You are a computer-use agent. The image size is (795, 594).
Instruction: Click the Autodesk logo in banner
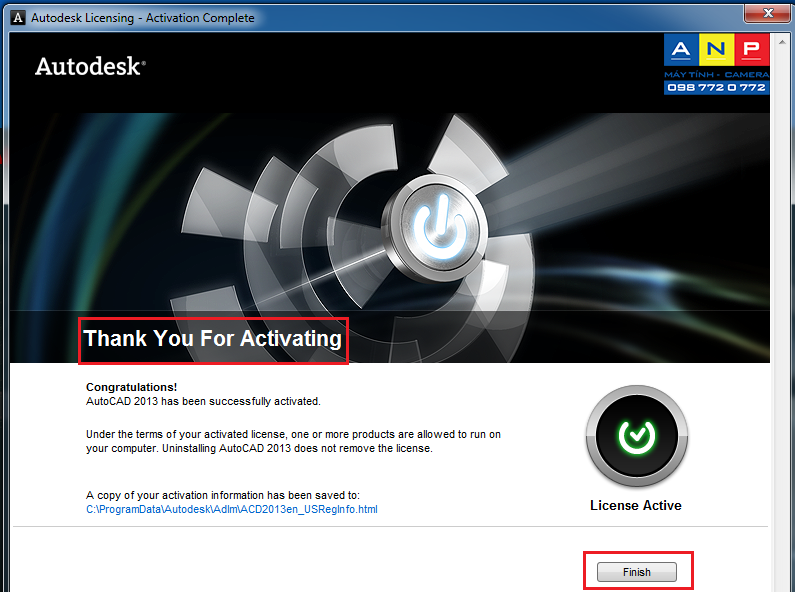(90, 66)
